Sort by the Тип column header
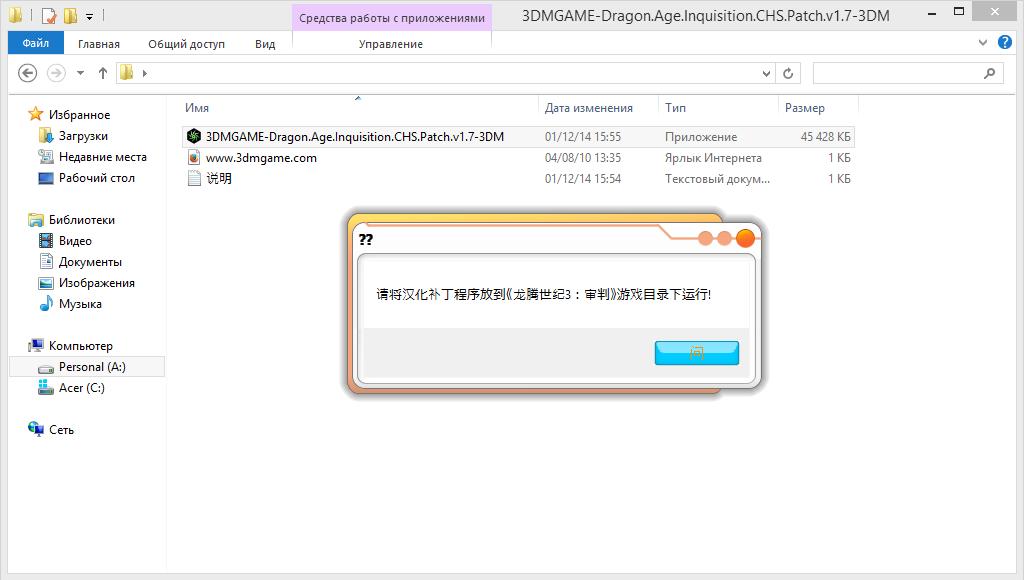 [675, 108]
